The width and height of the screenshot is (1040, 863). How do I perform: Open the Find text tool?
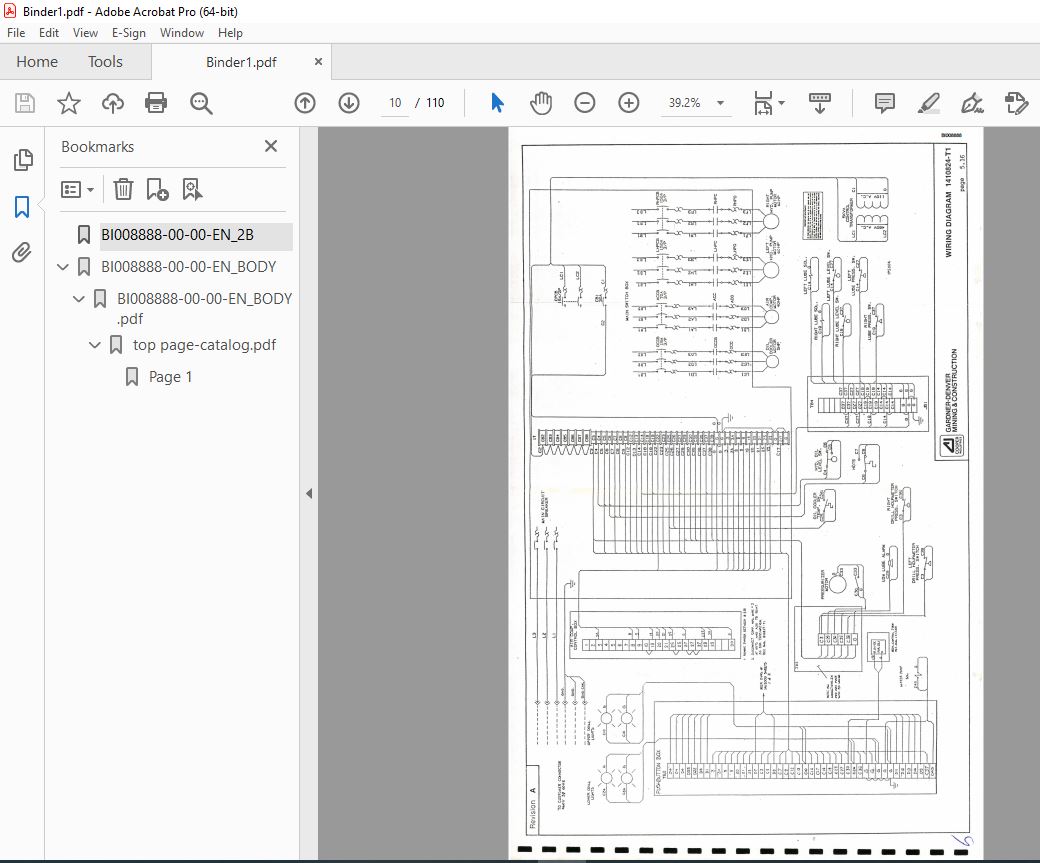point(201,103)
